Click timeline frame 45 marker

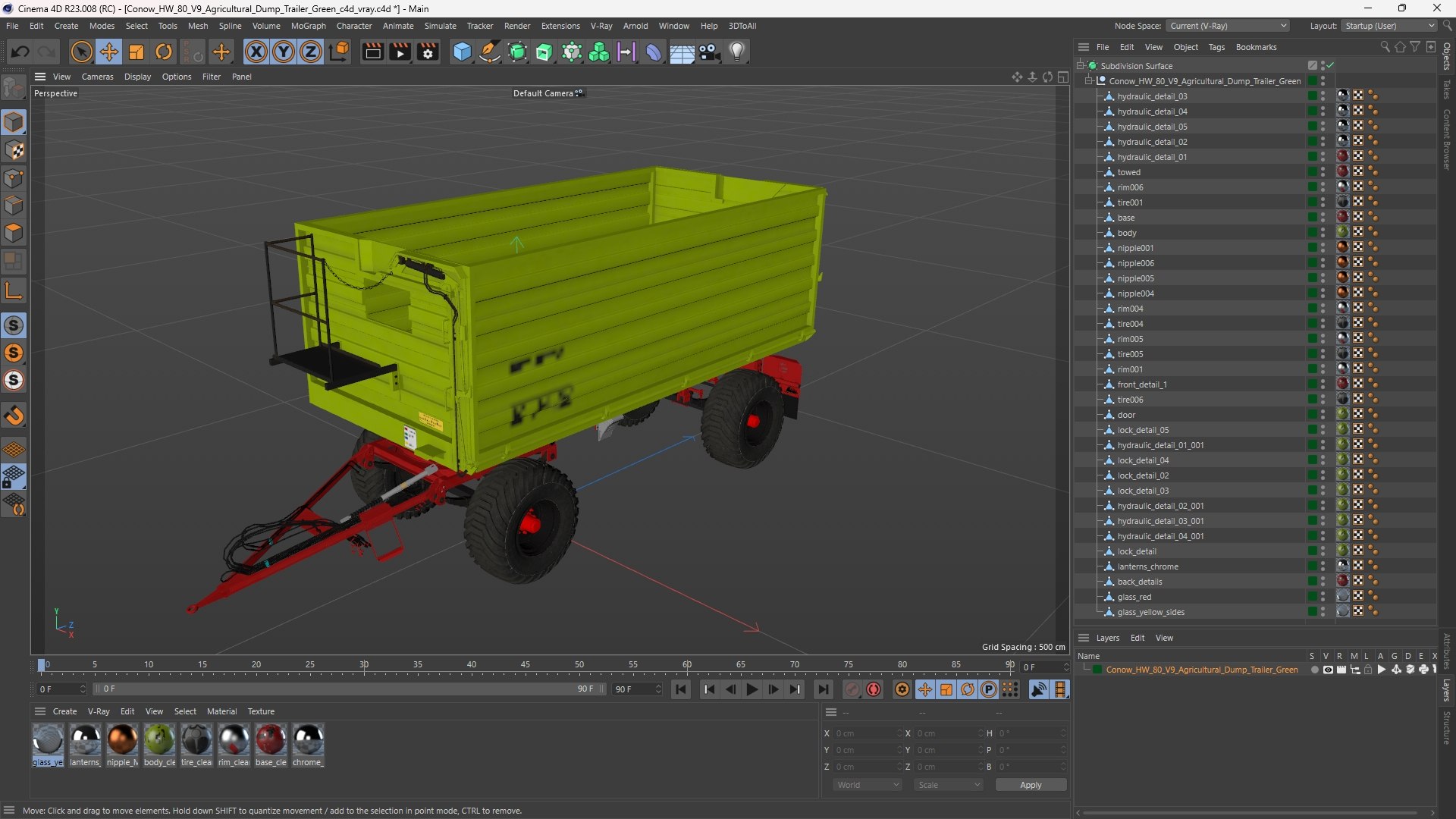click(x=526, y=665)
